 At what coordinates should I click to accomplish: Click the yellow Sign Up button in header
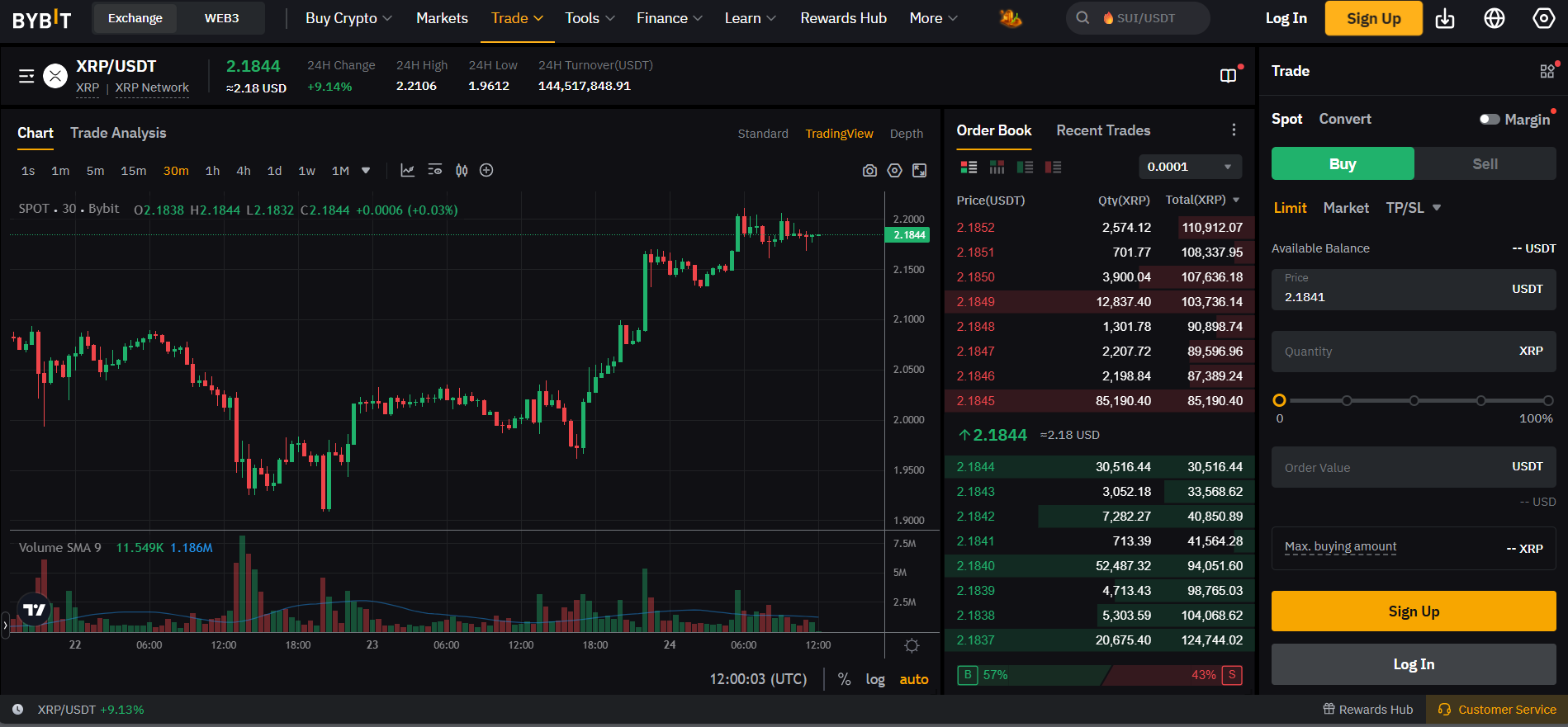click(1373, 18)
